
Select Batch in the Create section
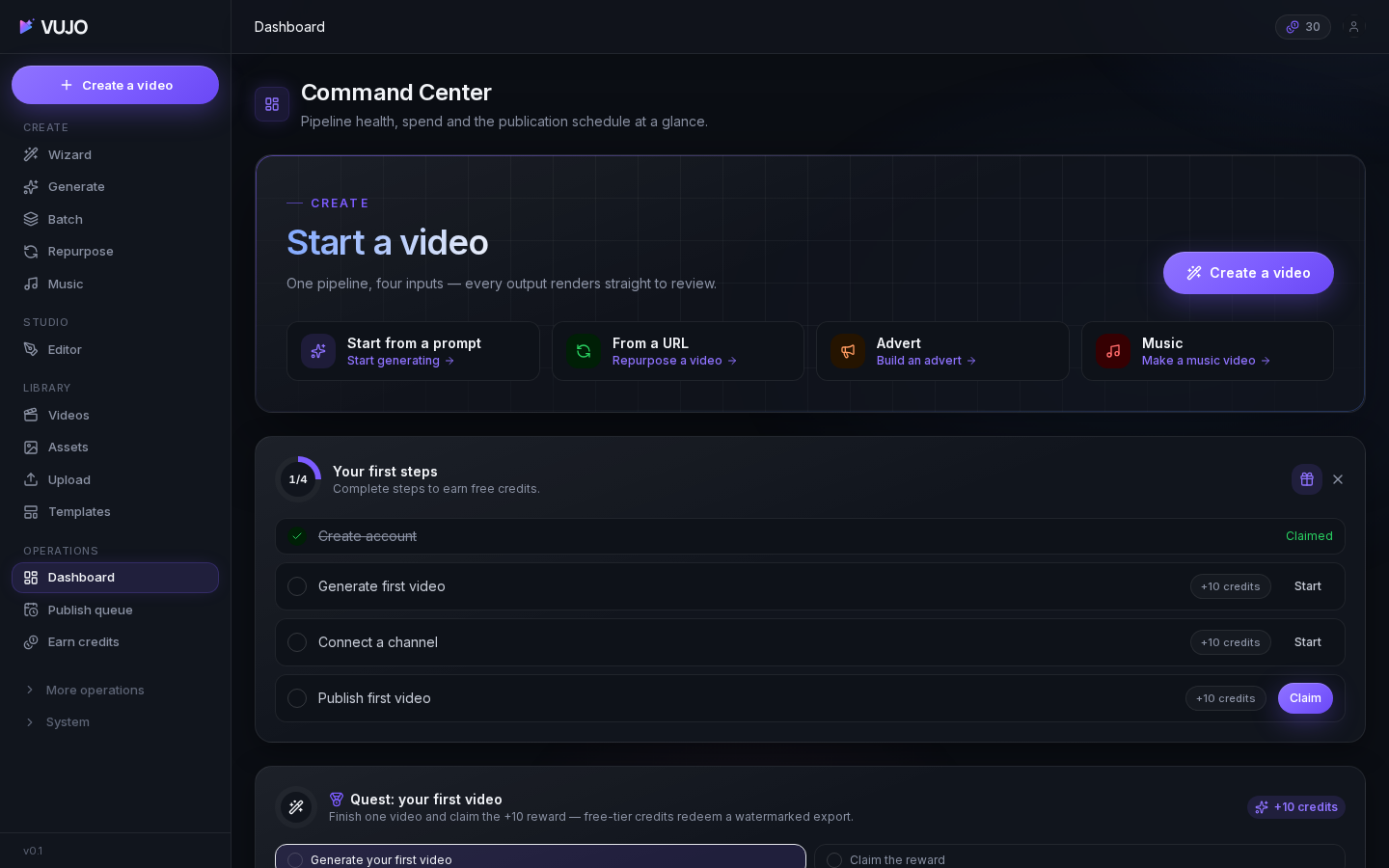click(115, 219)
